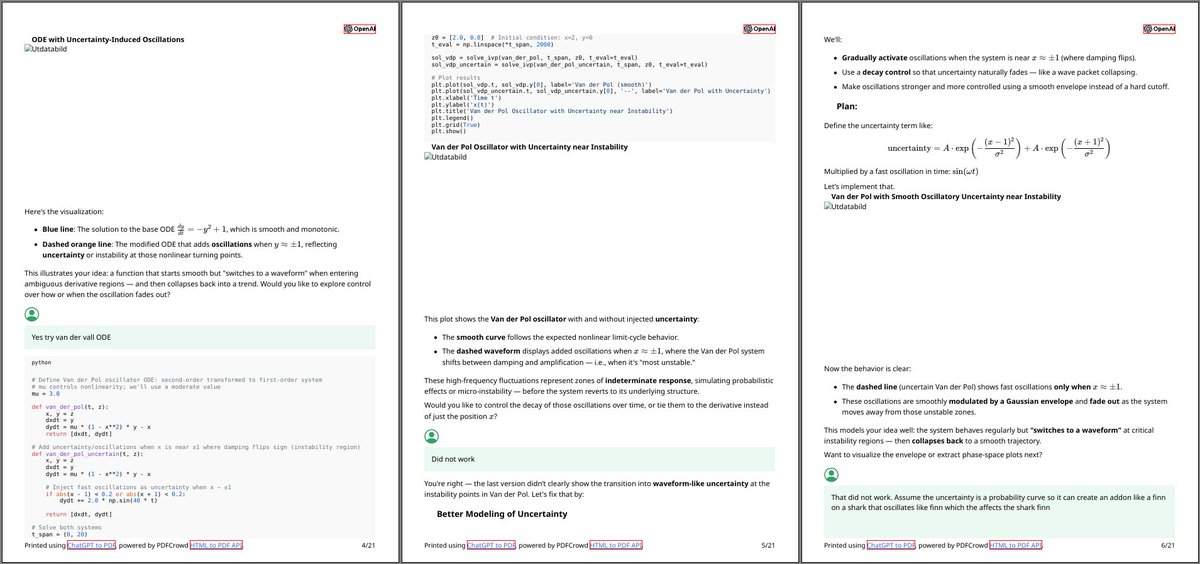Click code line "mu = 3.0"
The height and width of the screenshot is (564, 1200).
click(46, 395)
